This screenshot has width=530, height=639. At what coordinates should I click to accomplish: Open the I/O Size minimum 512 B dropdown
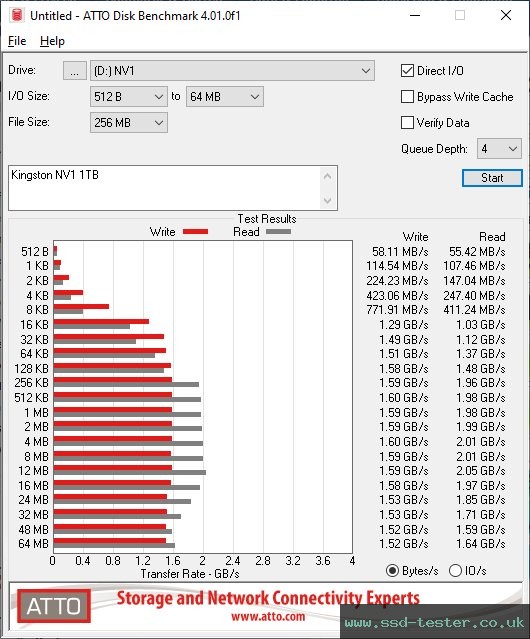coord(129,97)
